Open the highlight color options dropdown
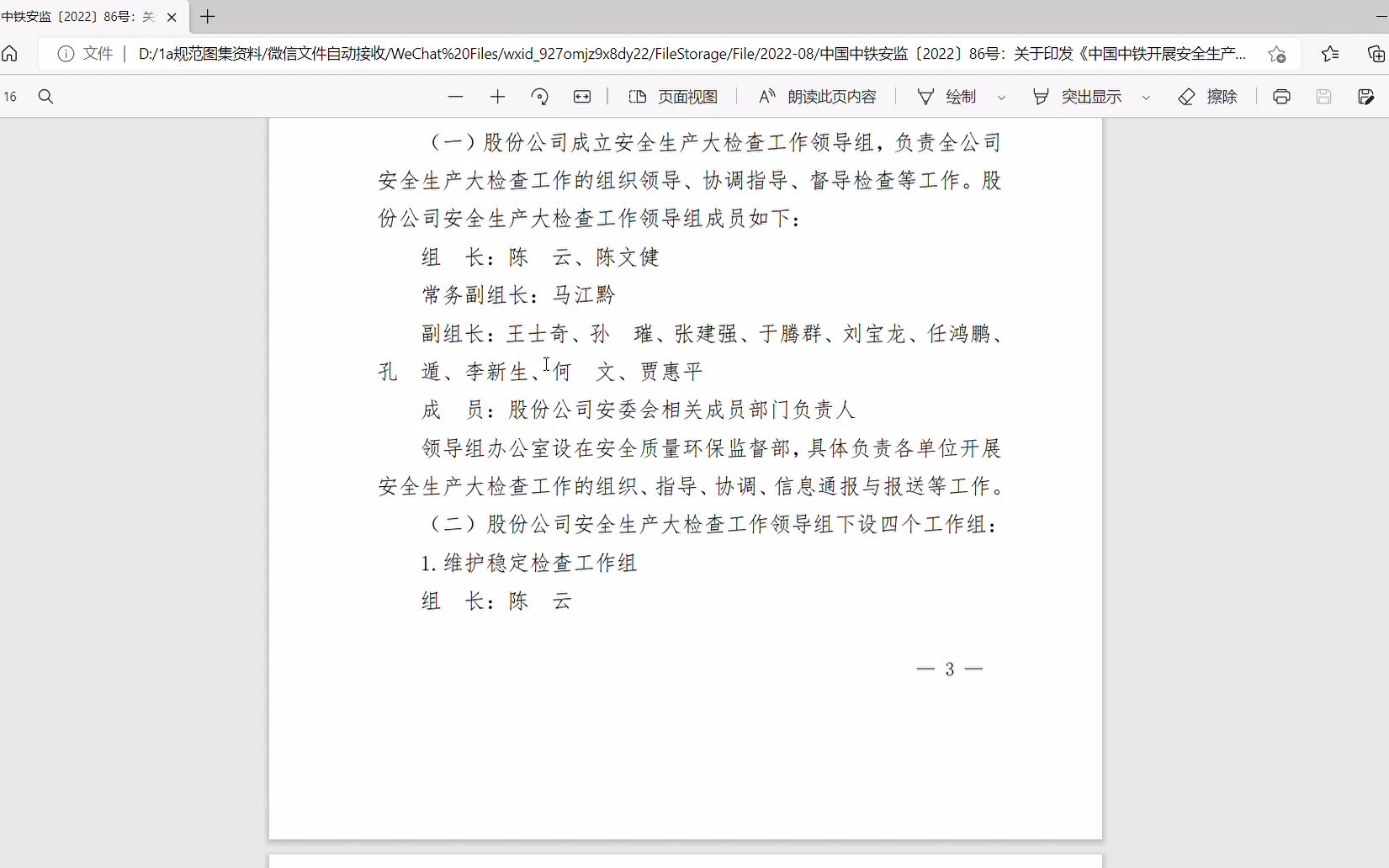Image resolution: width=1389 pixels, height=868 pixels. pos(1148,96)
